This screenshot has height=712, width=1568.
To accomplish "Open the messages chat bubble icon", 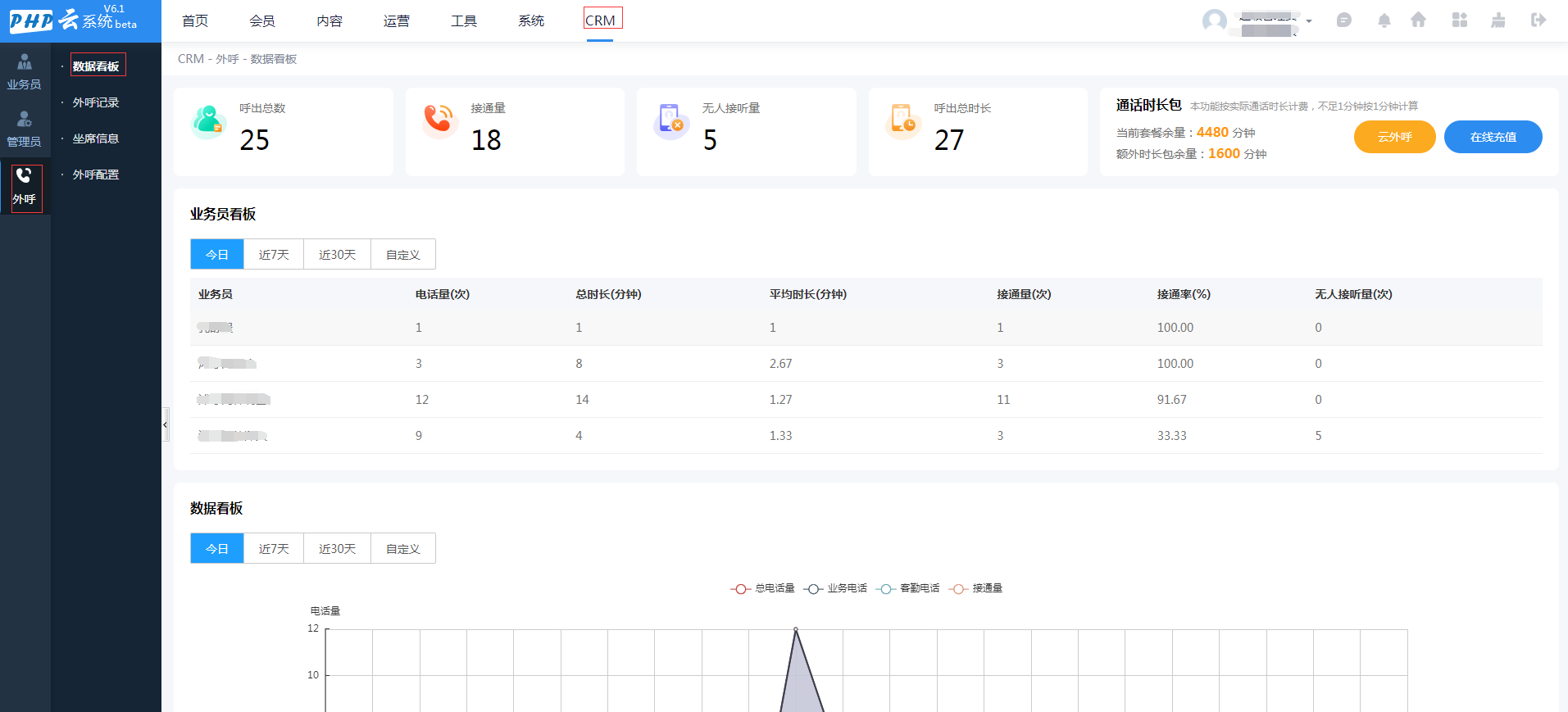I will [x=1343, y=20].
